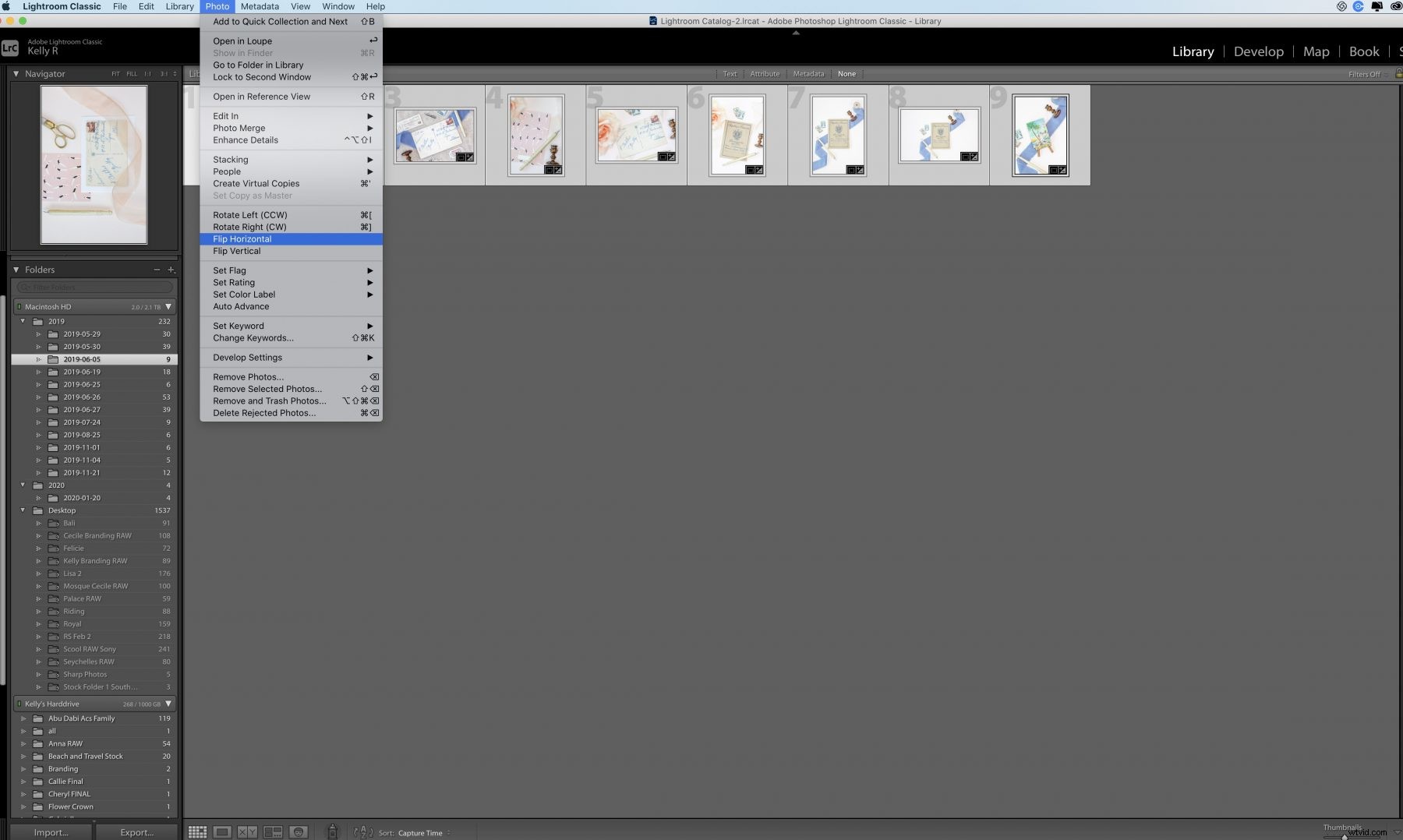This screenshot has width=1403, height=840.
Task: Adjust the Thumbnails size slider
Action: pos(1345,837)
